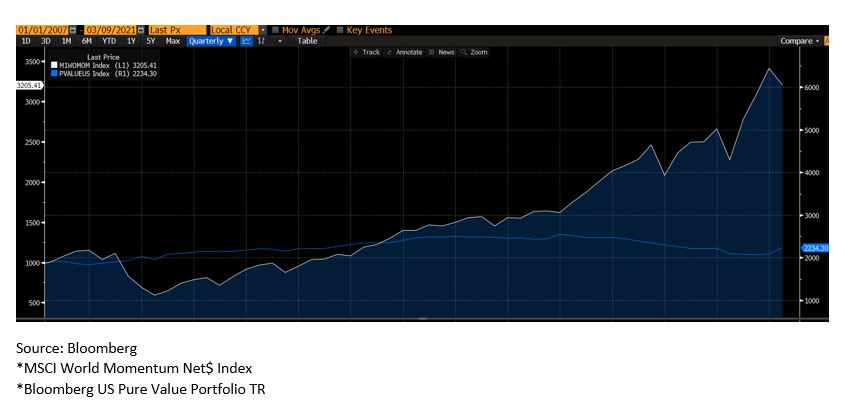Select 3D time range

pyautogui.click(x=46, y=41)
